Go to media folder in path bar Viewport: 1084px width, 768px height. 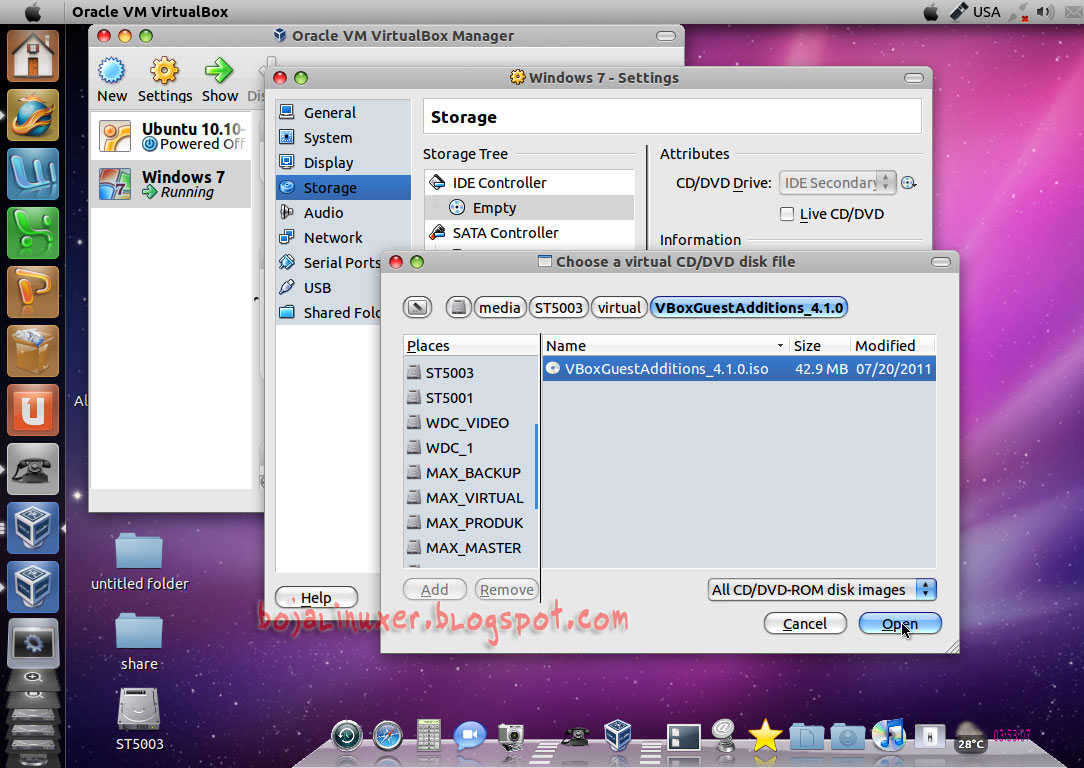pos(500,308)
